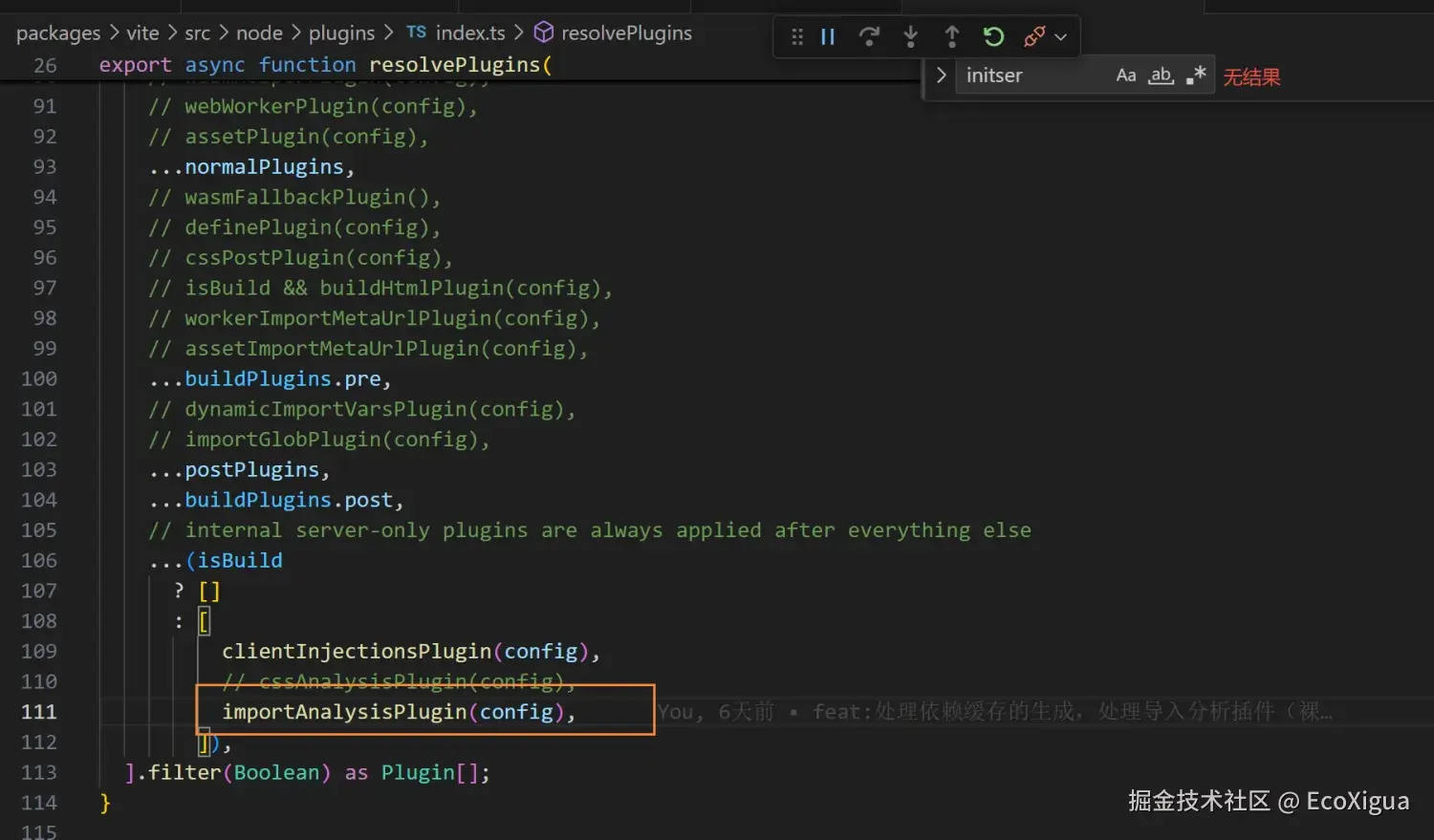Click commented 'definePlugin(config)' on line 95
Viewport: 1434px width, 840px height.
click(294, 228)
